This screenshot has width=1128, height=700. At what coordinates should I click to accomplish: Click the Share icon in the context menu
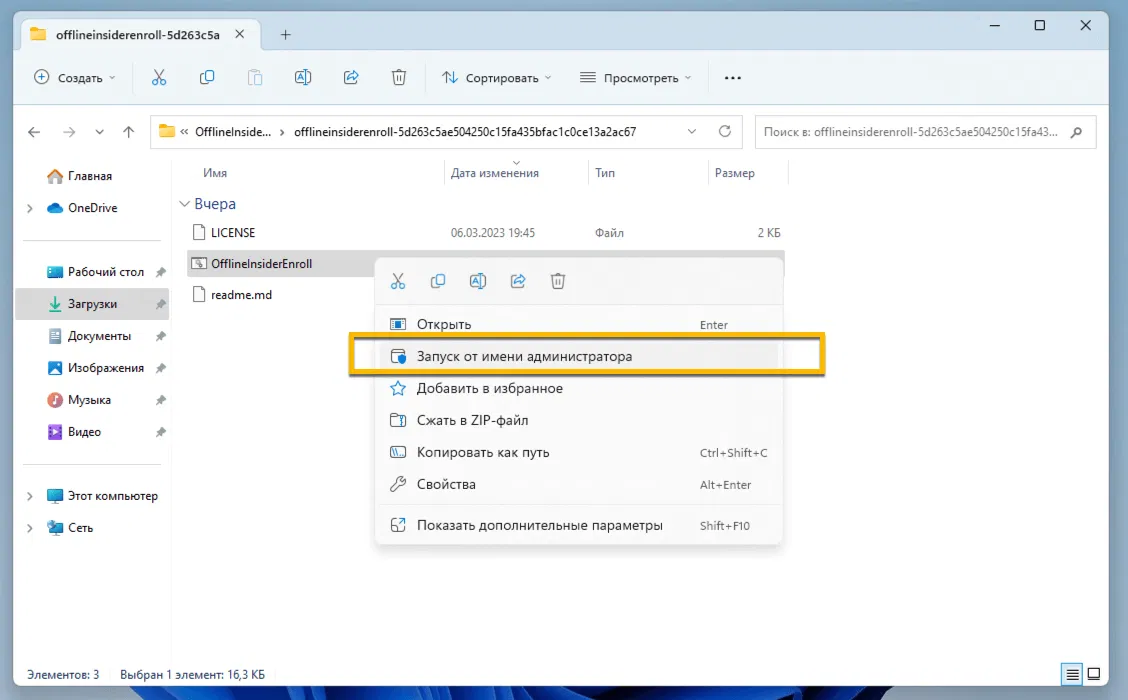coord(518,281)
